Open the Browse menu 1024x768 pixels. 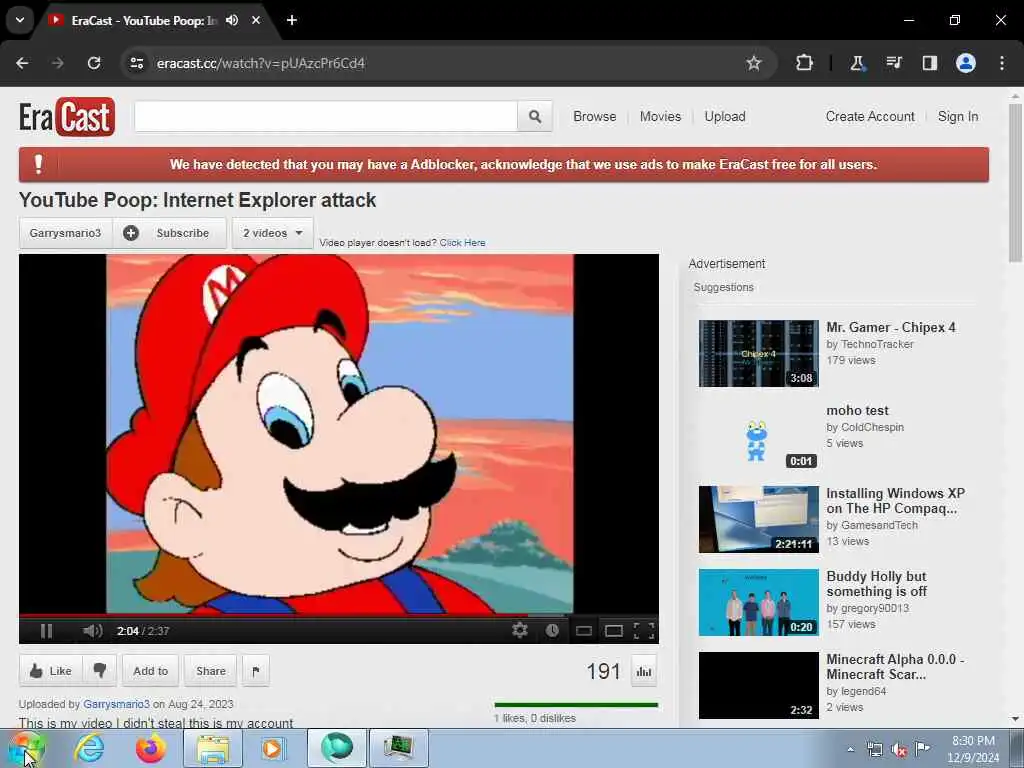pos(594,116)
